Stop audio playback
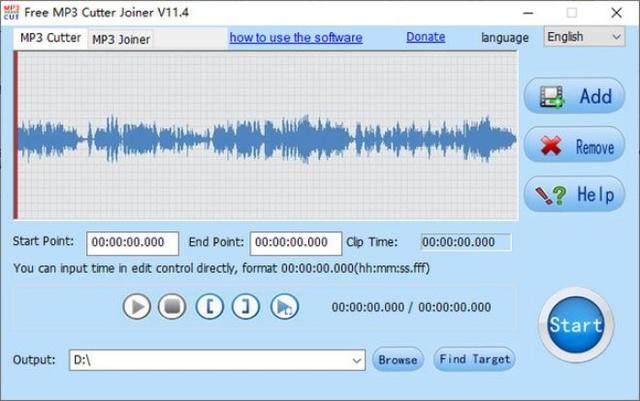Image resolution: width=640 pixels, height=401 pixels. point(172,307)
